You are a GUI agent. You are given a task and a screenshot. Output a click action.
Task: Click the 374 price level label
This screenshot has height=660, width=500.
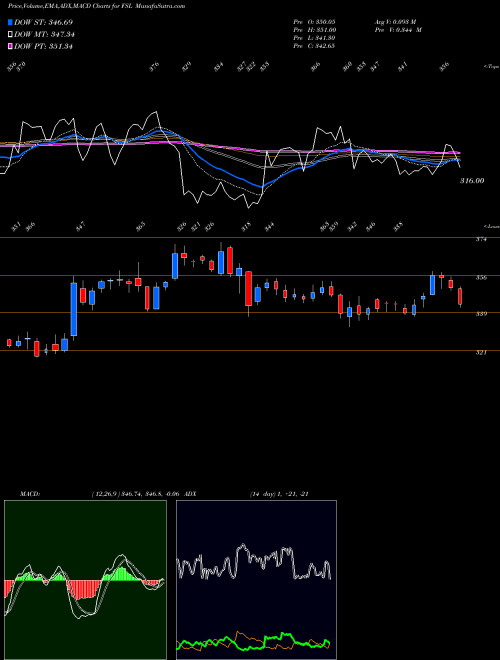pyautogui.click(x=481, y=240)
